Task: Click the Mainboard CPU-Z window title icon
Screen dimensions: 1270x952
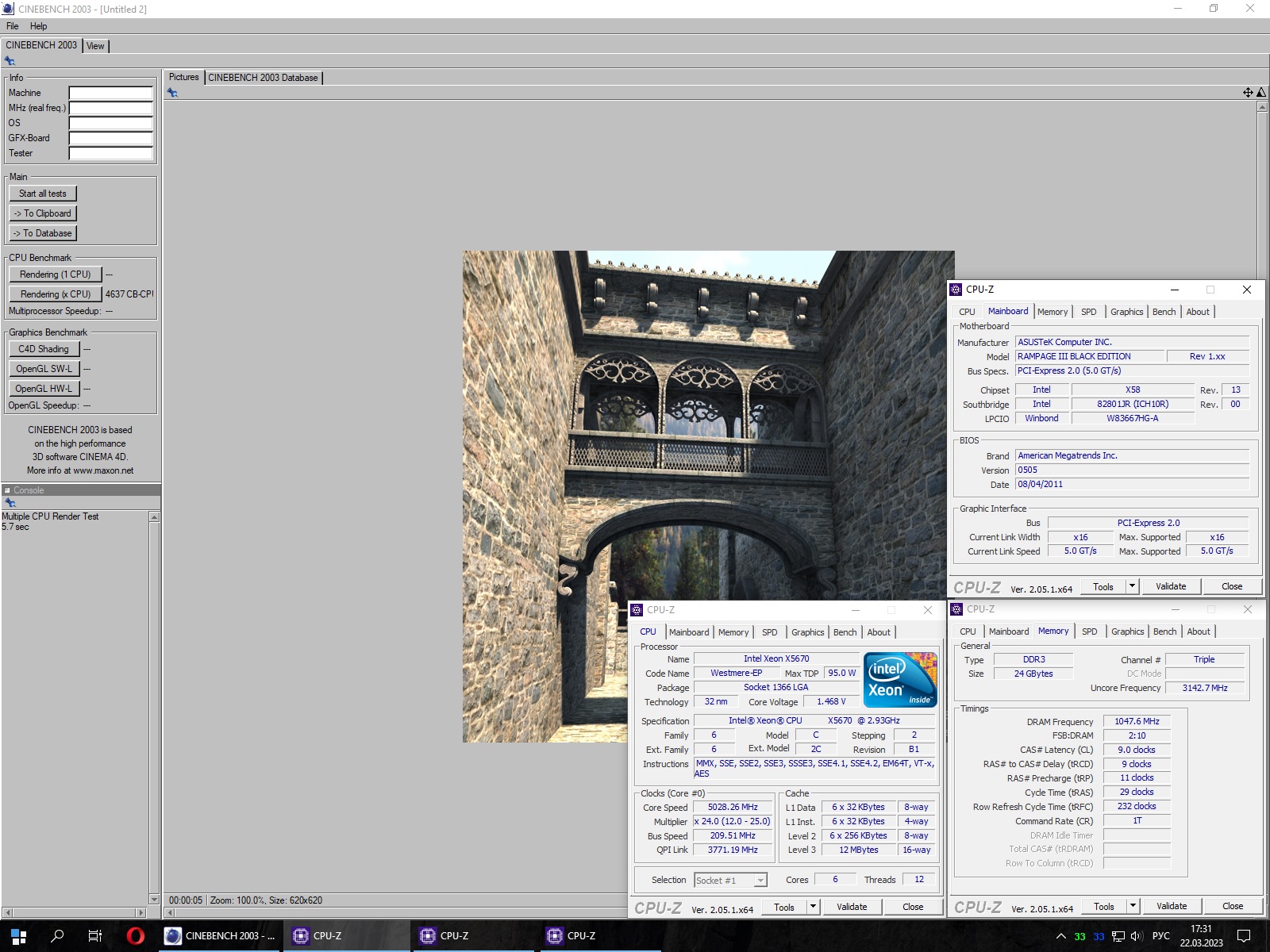Action: pos(956,290)
